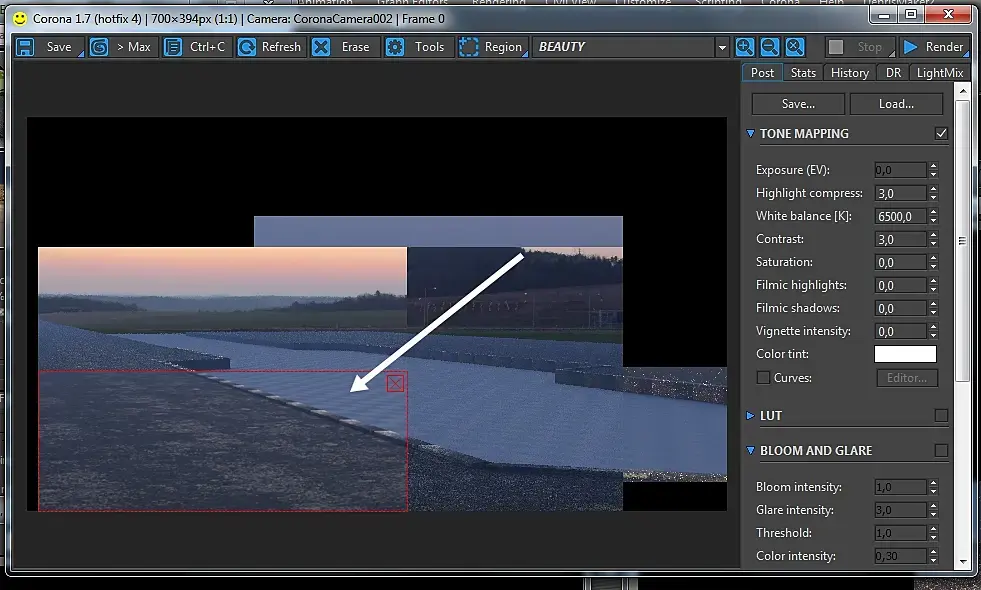This screenshot has height=590, width=981.
Task: Expand the LUT section
Action: pos(751,415)
